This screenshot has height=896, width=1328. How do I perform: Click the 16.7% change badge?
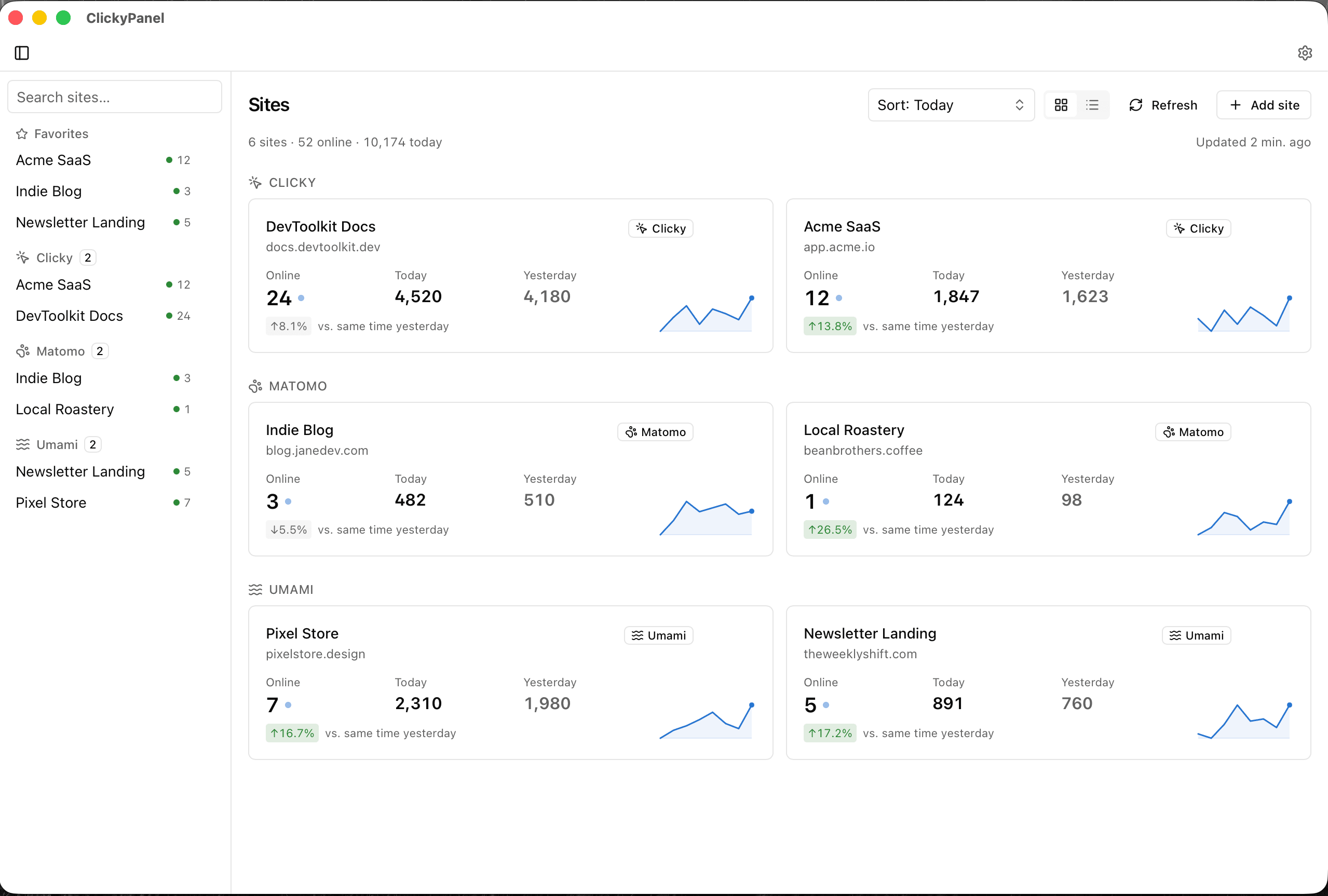(292, 733)
